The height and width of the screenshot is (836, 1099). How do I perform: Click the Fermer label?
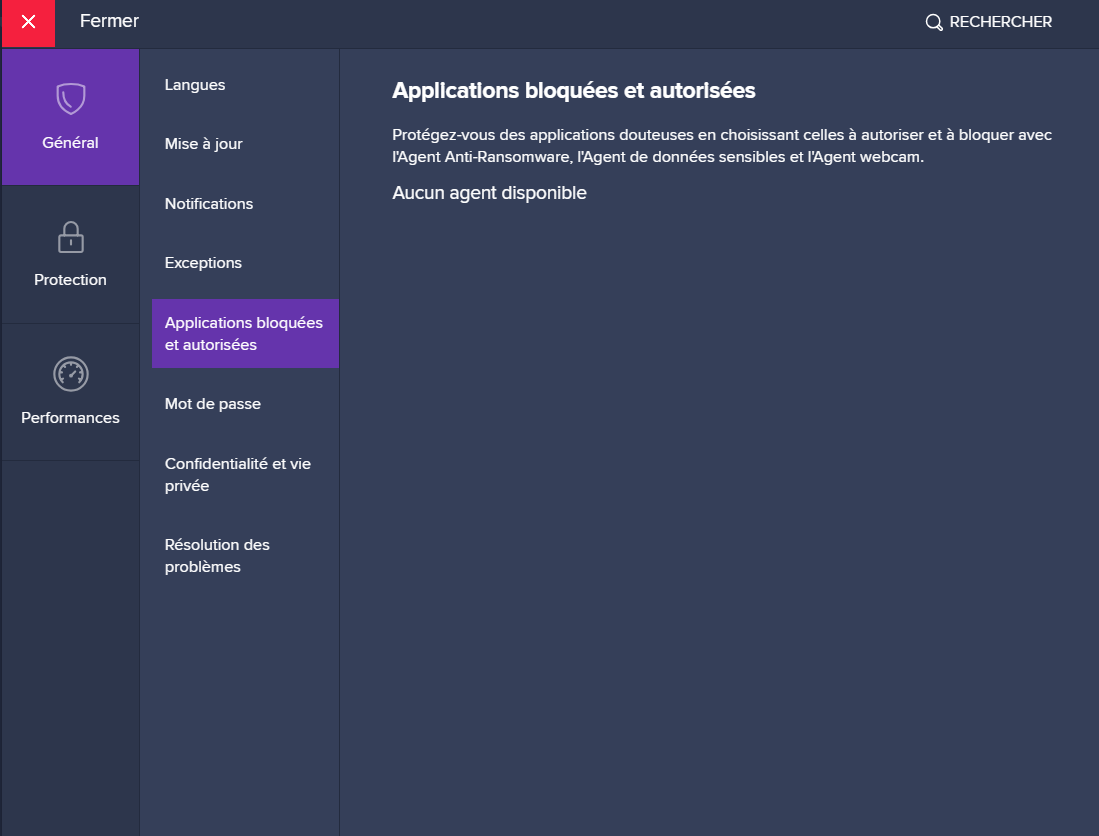pos(109,21)
